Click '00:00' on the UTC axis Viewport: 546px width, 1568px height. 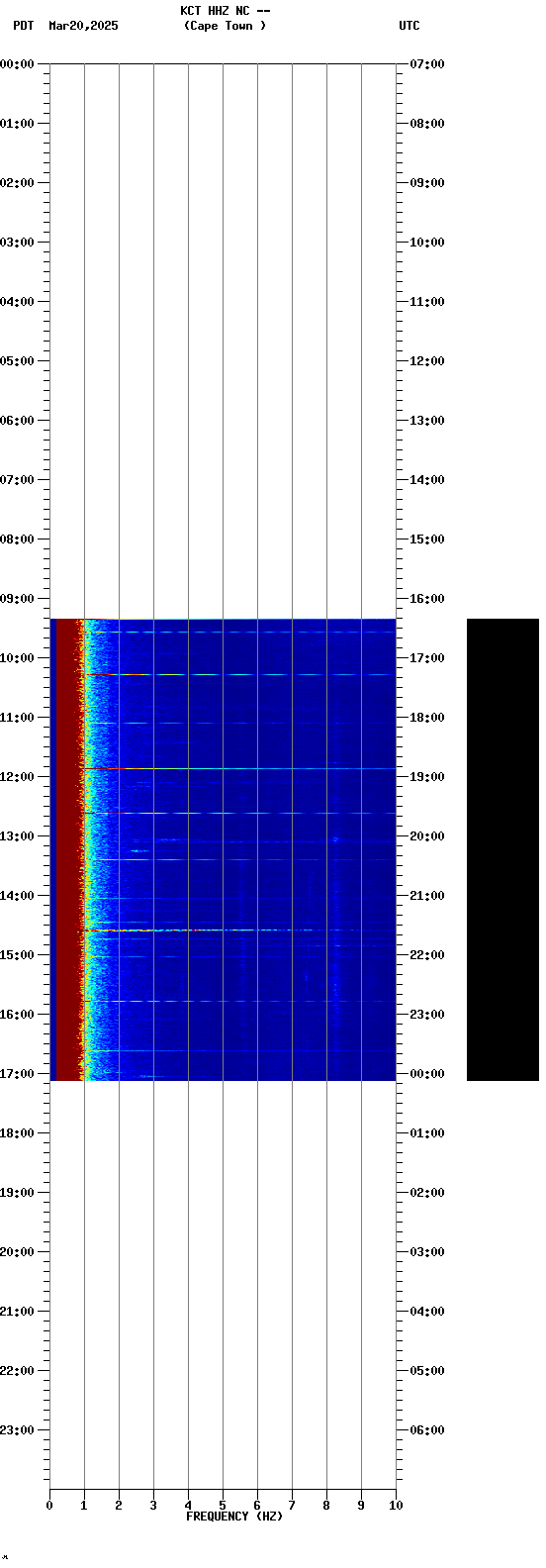(x=427, y=1074)
